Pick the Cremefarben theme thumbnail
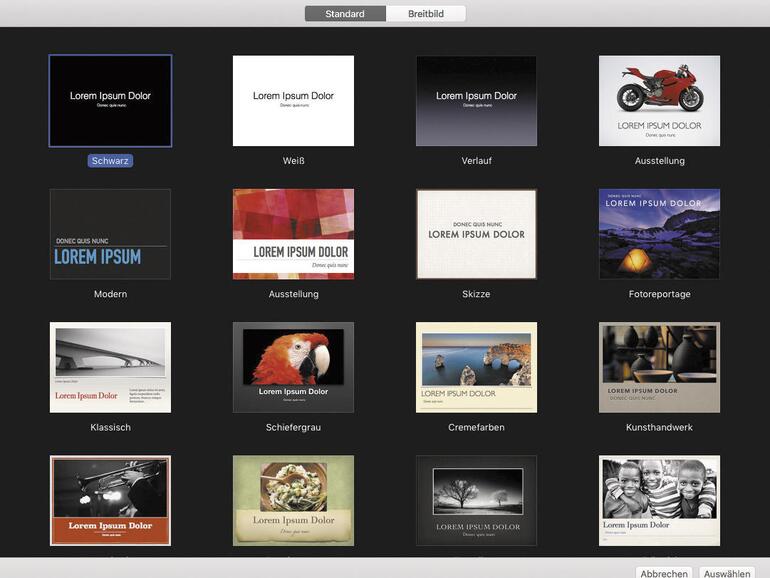Image resolution: width=770 pixels, height=578 pixels. [476, 367]
